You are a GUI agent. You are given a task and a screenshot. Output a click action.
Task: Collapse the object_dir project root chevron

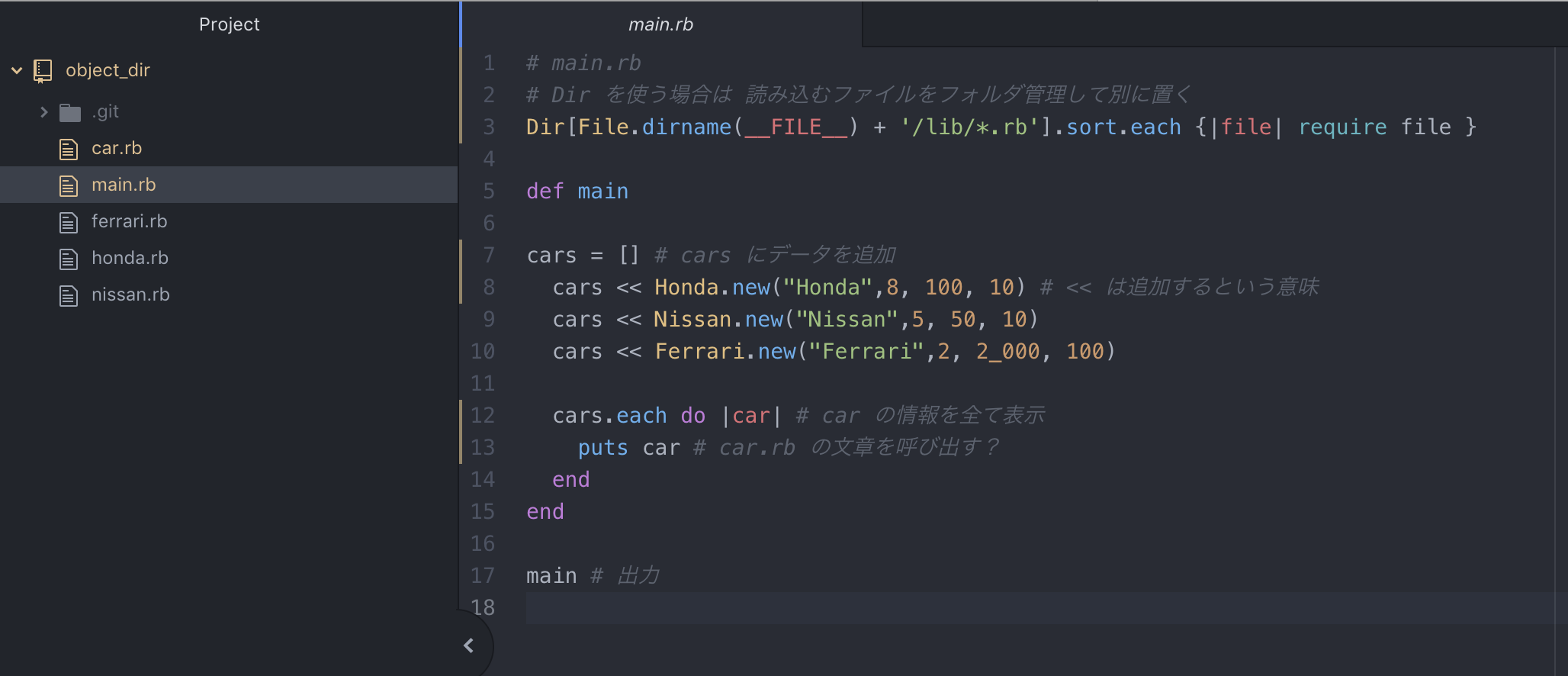(x=17, y=70)
